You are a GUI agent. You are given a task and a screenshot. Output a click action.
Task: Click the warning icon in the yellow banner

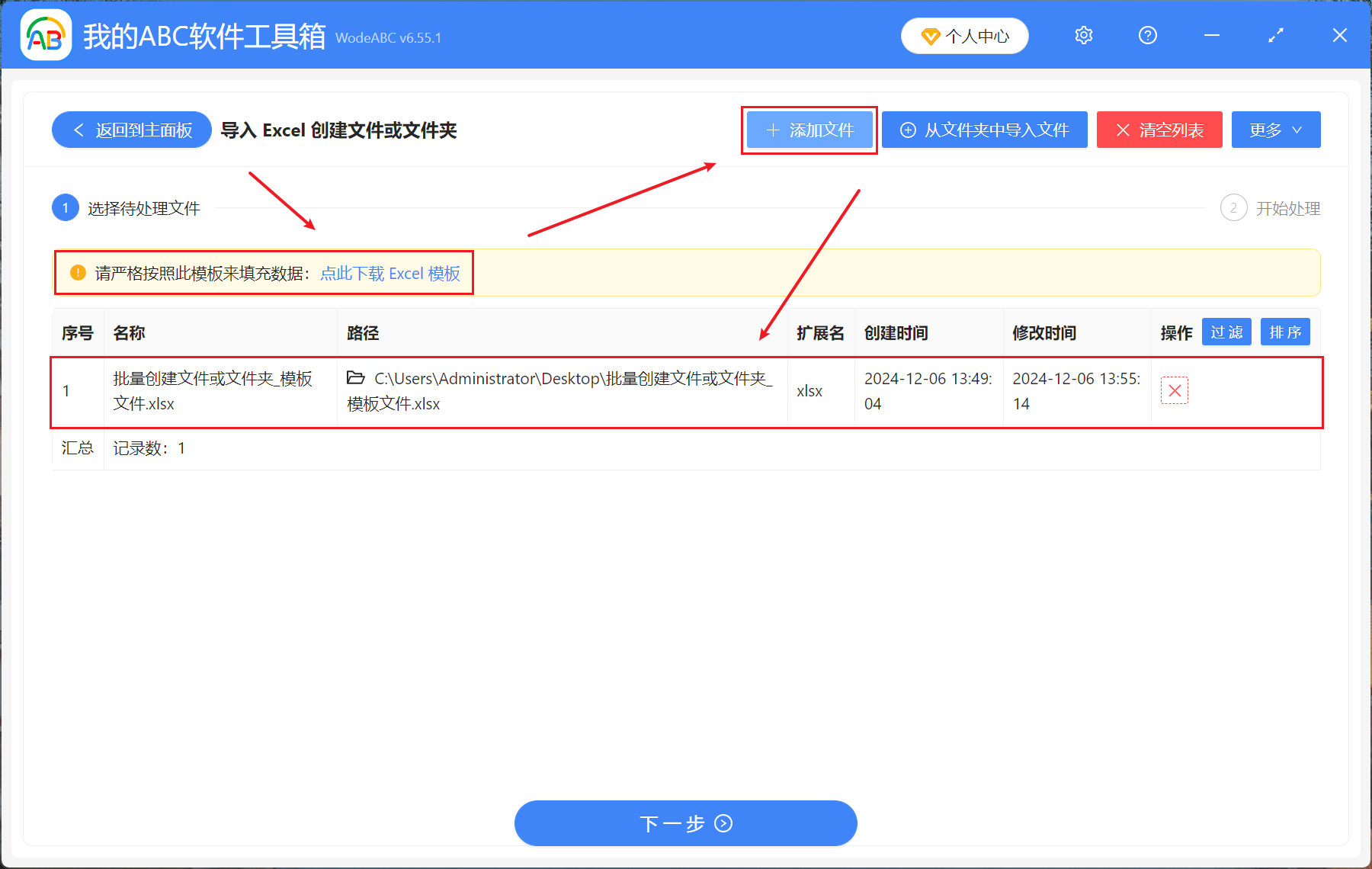pyautogui.click(x=77, y=273)
